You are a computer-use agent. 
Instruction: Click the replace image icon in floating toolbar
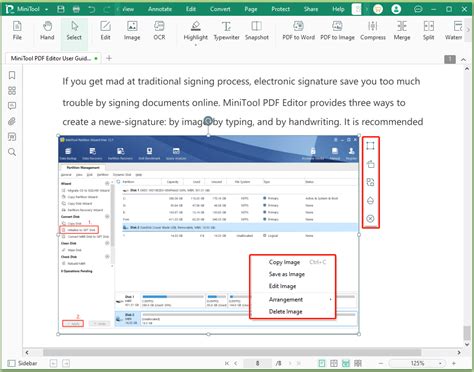(370, 182)
